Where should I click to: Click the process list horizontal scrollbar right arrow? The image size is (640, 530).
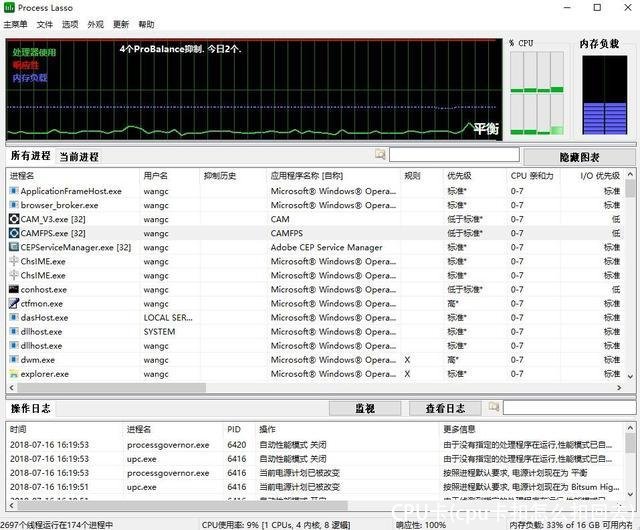click(x=619, y=387)
